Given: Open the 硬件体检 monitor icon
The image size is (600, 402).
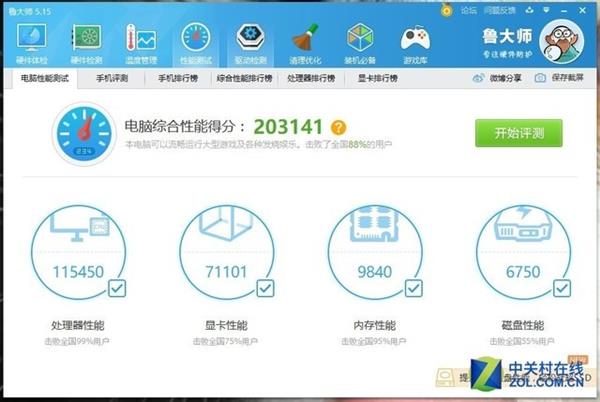Looking at the screenshot, I should tap(31, 38).
